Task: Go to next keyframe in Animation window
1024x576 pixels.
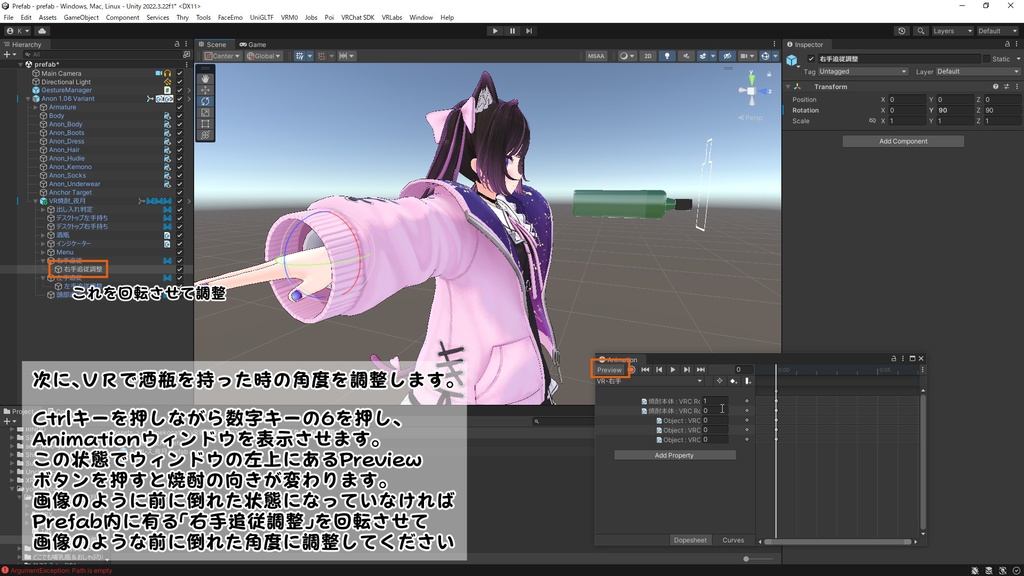Action: pyautogui.click(x=686, y=370)
